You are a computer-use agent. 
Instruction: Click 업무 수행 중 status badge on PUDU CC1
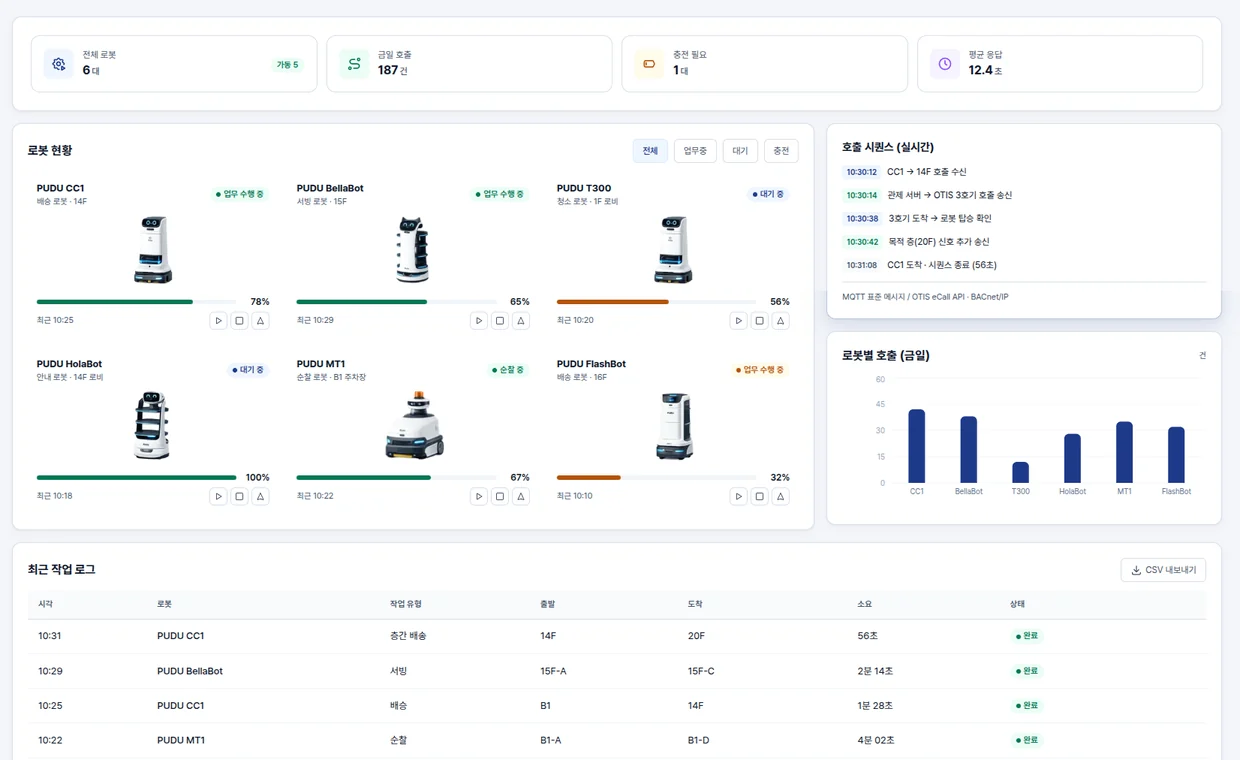[x=240, y=194]
